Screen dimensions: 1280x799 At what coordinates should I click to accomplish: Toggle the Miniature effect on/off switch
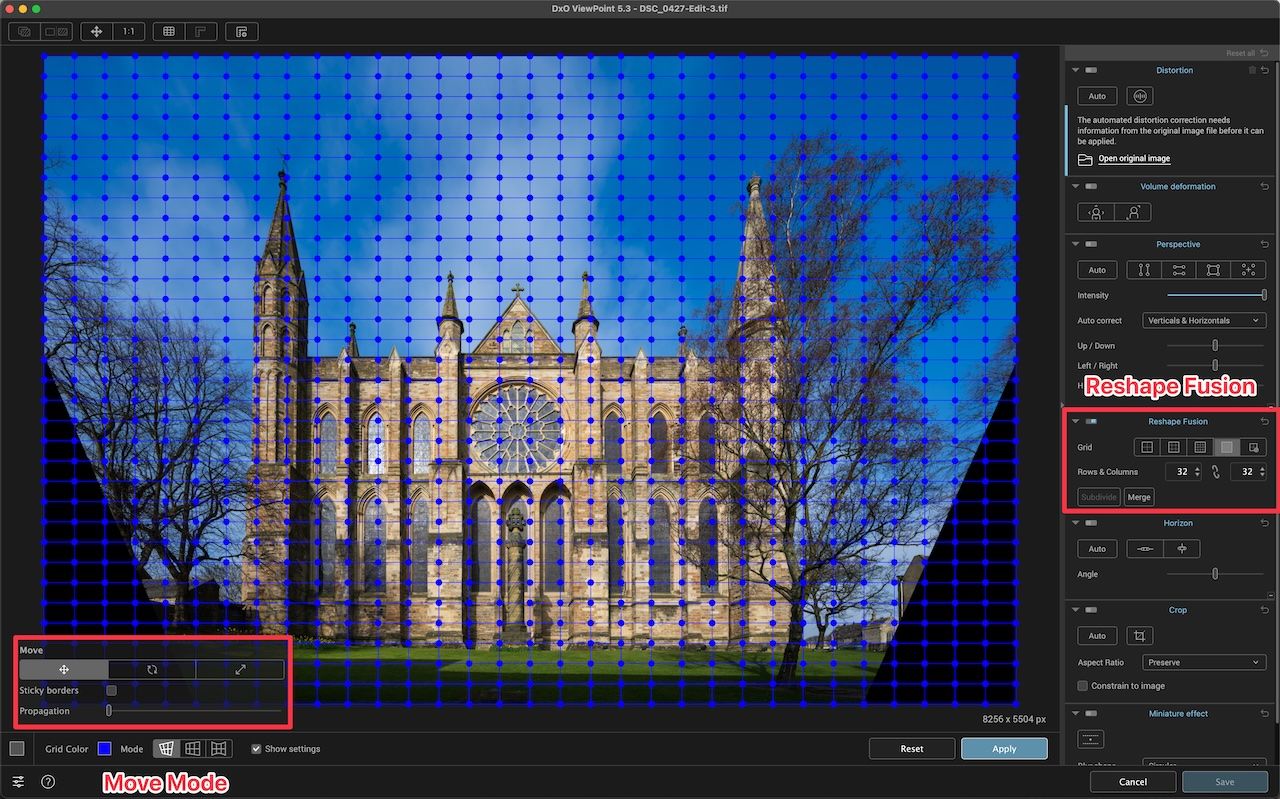click(1090, 713)
